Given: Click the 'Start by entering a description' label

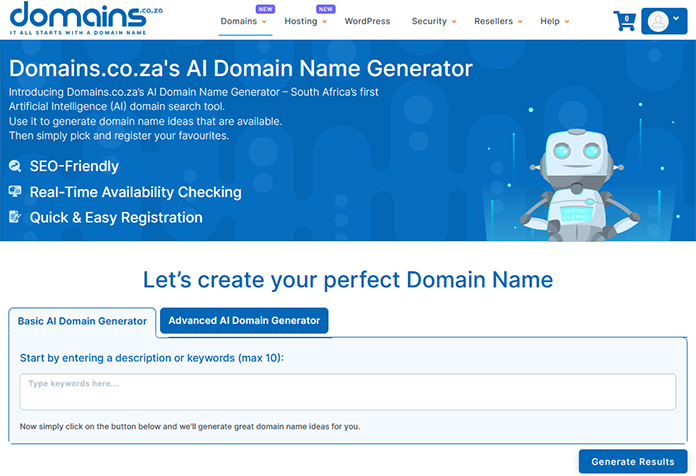Looking at the screenshot, I should [x=152, y=358].
